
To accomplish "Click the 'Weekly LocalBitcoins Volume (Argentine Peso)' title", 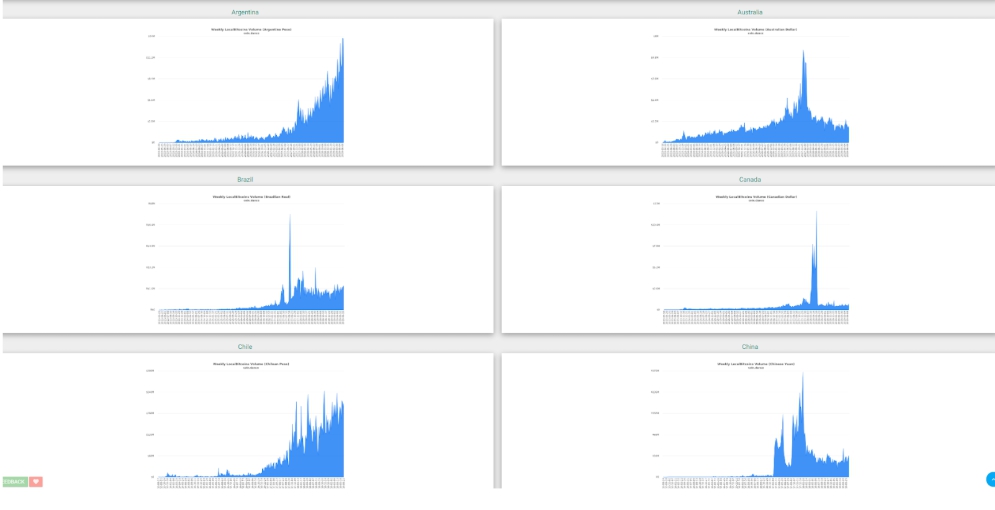I will coord(251,29).
